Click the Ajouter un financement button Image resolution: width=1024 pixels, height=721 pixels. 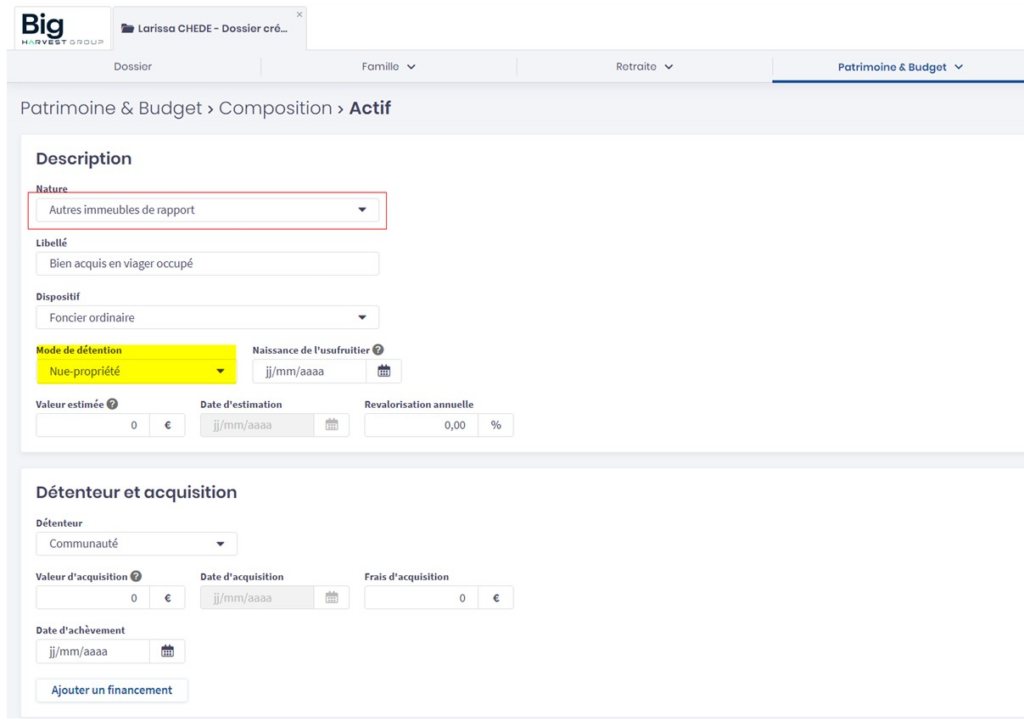pyautogui.click(x=112, y=690)
